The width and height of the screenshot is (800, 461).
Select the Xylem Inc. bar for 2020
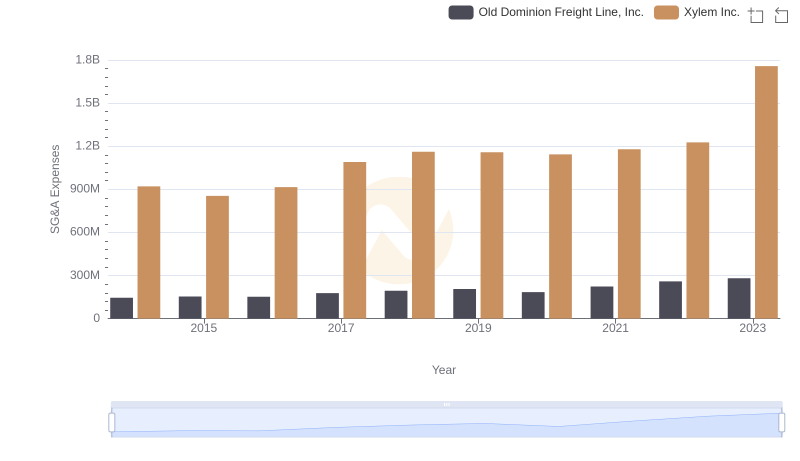(x=560, y=237)
